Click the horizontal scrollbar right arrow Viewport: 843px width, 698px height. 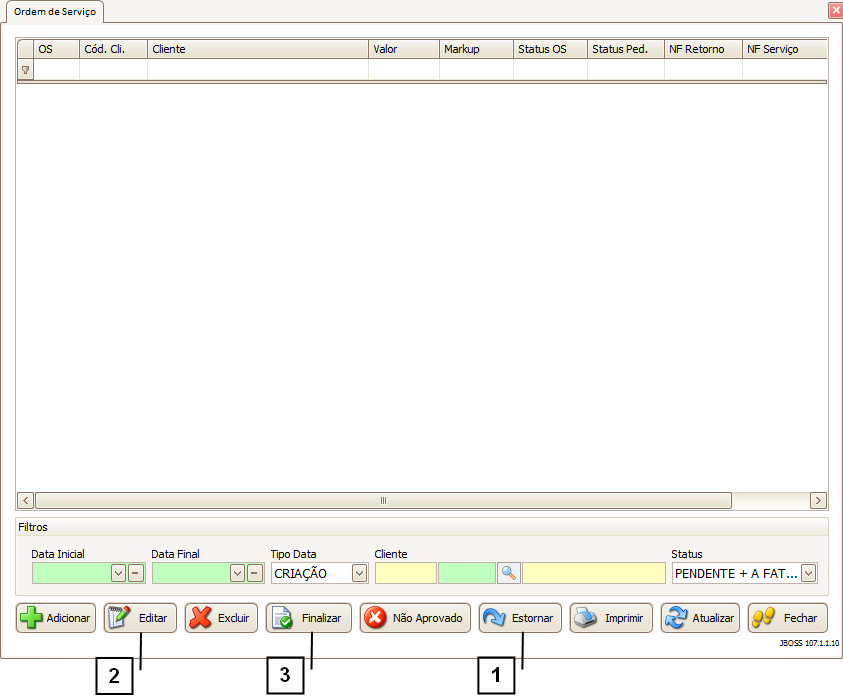(x=818, y=500)
